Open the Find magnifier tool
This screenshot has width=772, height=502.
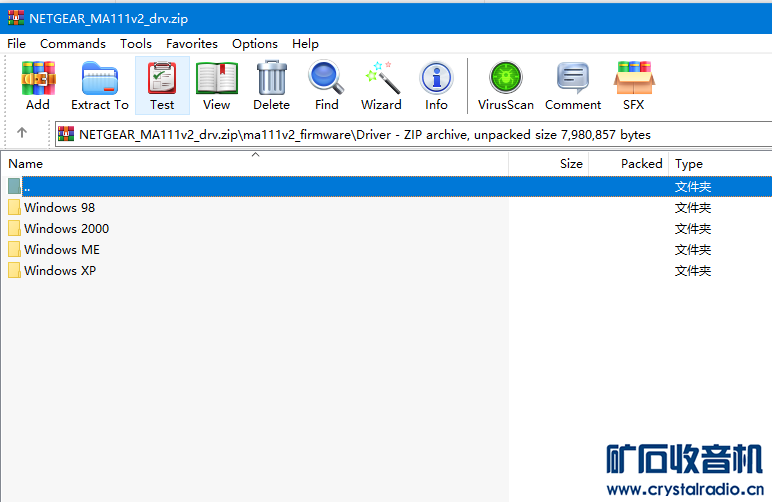[326, 77]
